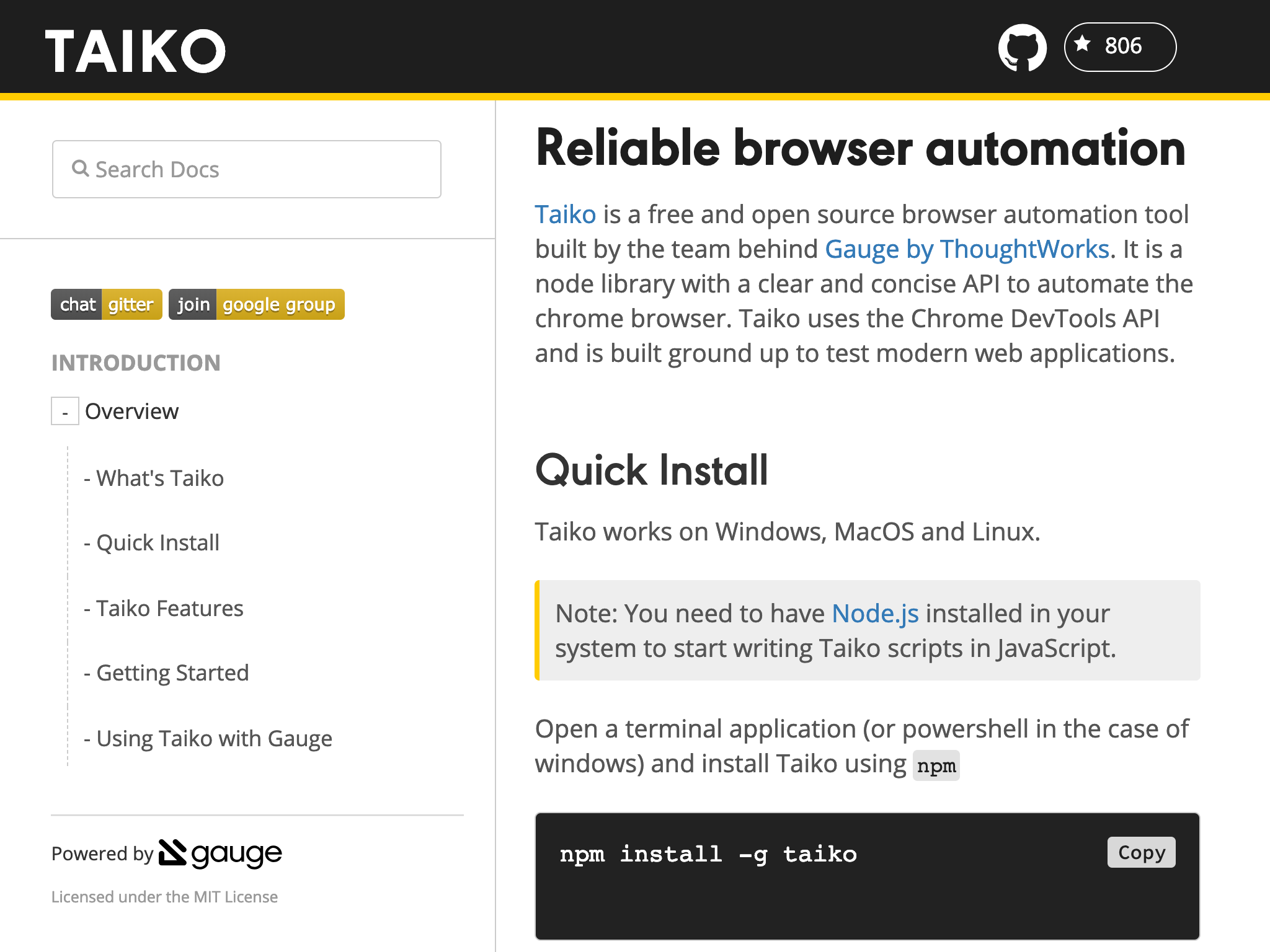Click Licensed under the MIT License text
The width and height of the screenshot is (1270, 952).
164,897
